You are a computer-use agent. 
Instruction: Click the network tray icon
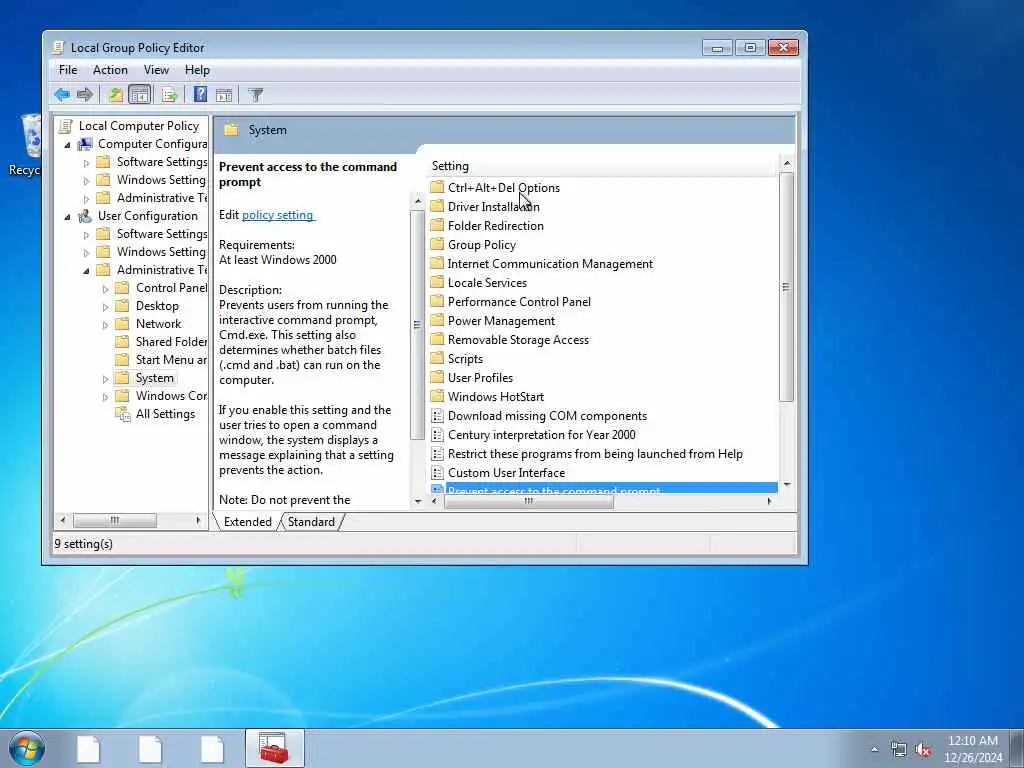click(899, 750)
